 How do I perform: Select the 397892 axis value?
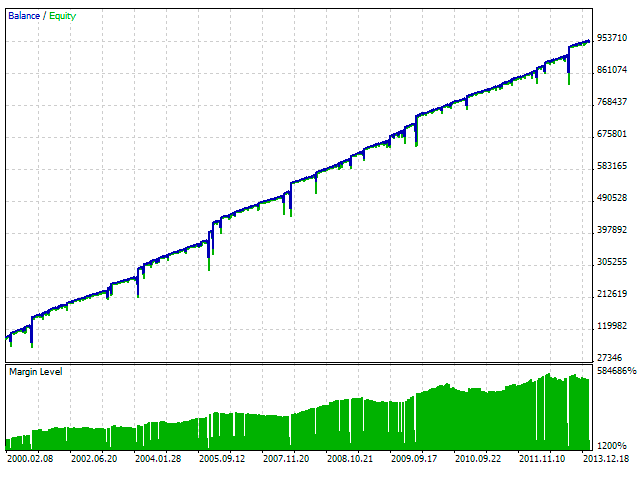point(612,230)
